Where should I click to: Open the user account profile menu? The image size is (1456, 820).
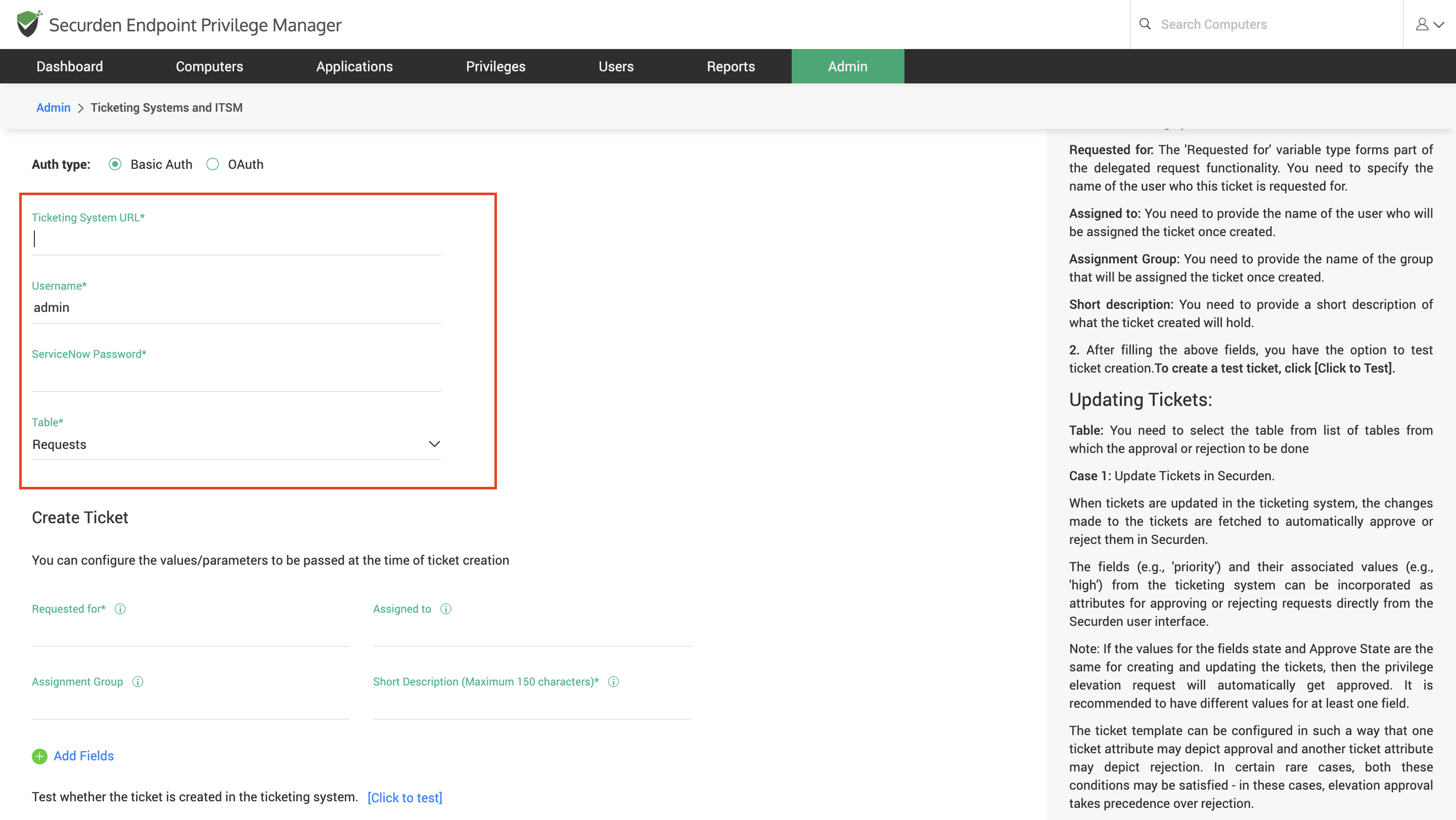point(1429,24)
